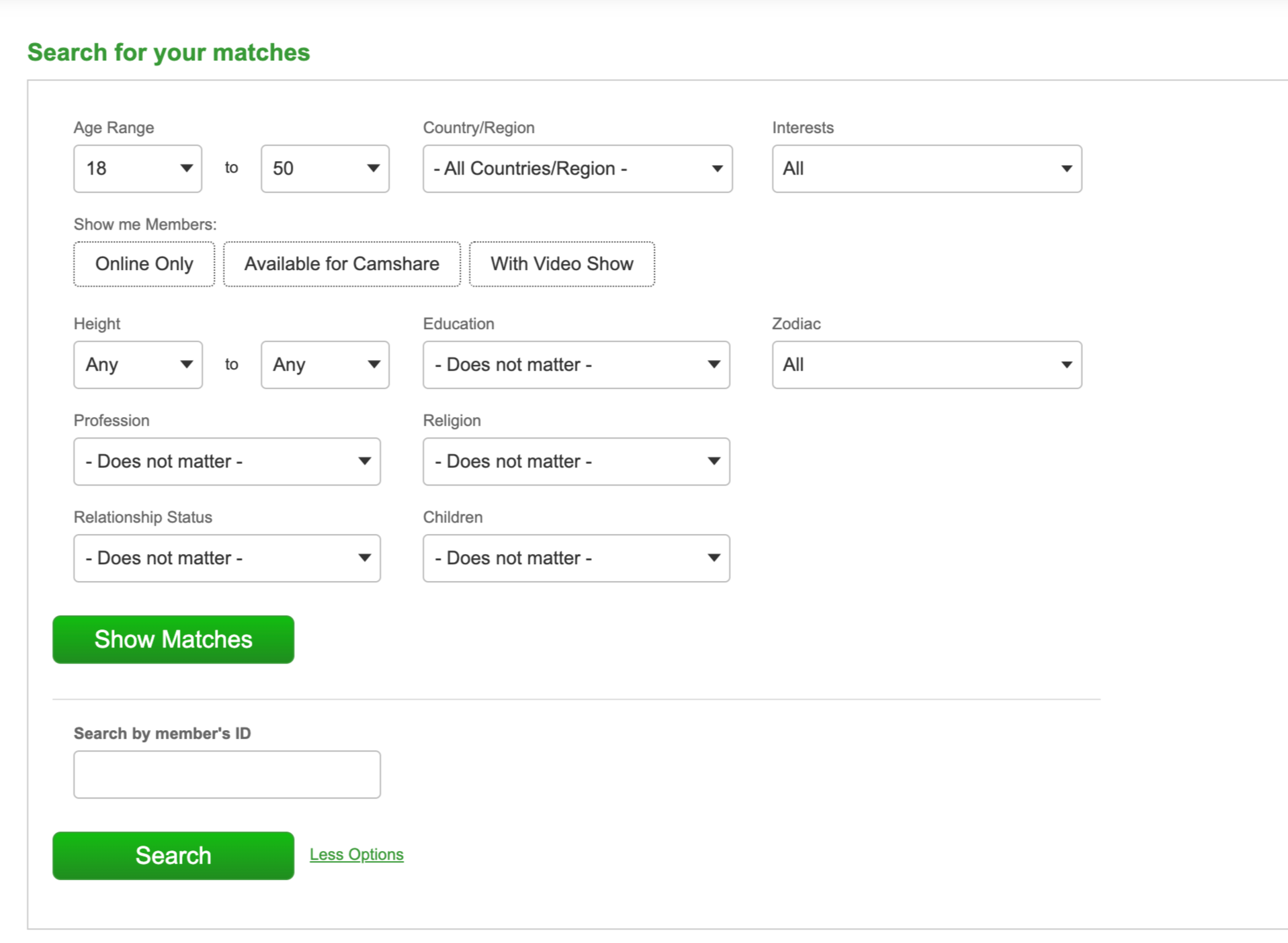Open the minimum age dropdown showing 18
Viewport: 1288px width, 943px height.
click(137, 169)
